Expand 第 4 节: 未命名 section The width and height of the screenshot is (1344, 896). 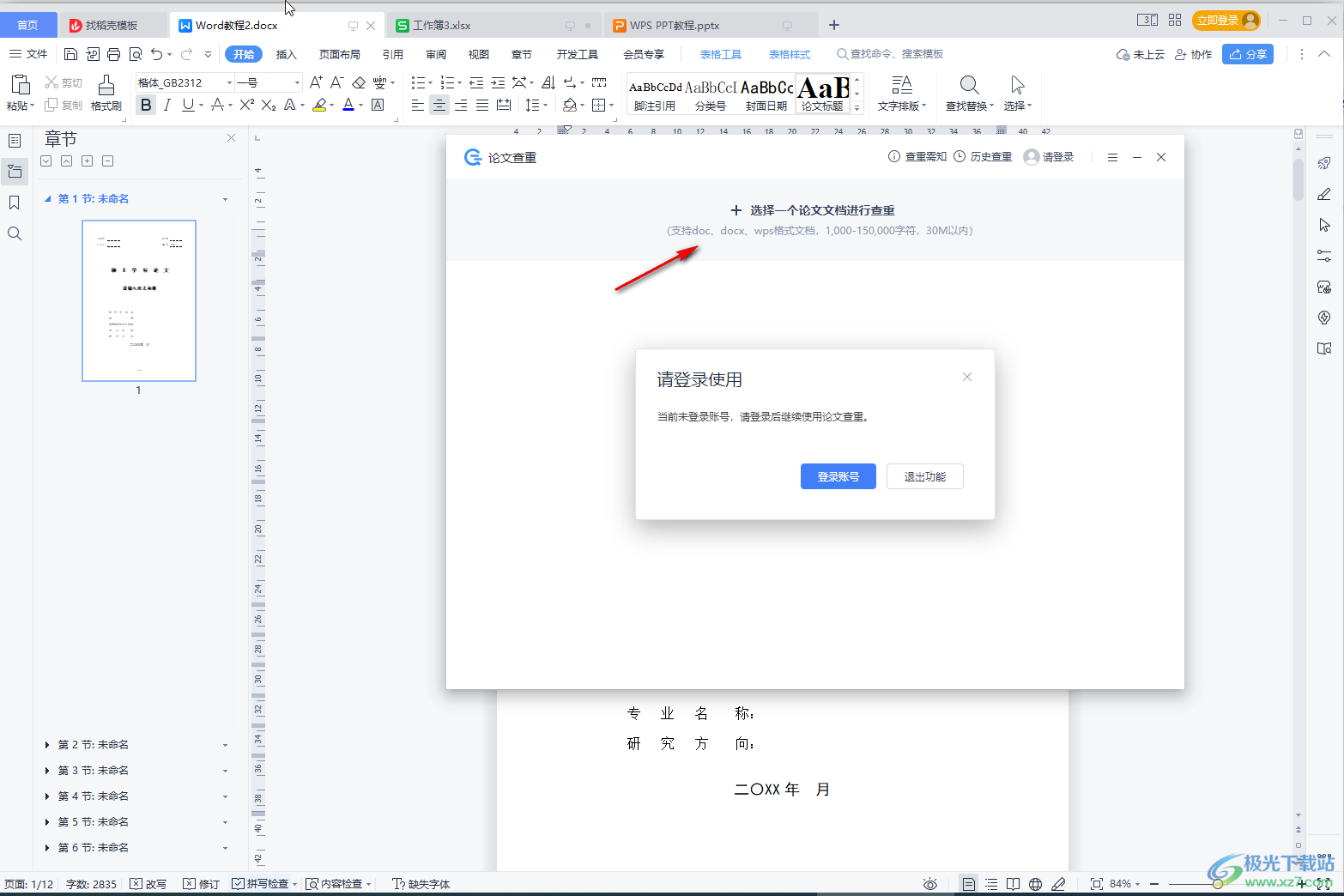tap(47, 796)
